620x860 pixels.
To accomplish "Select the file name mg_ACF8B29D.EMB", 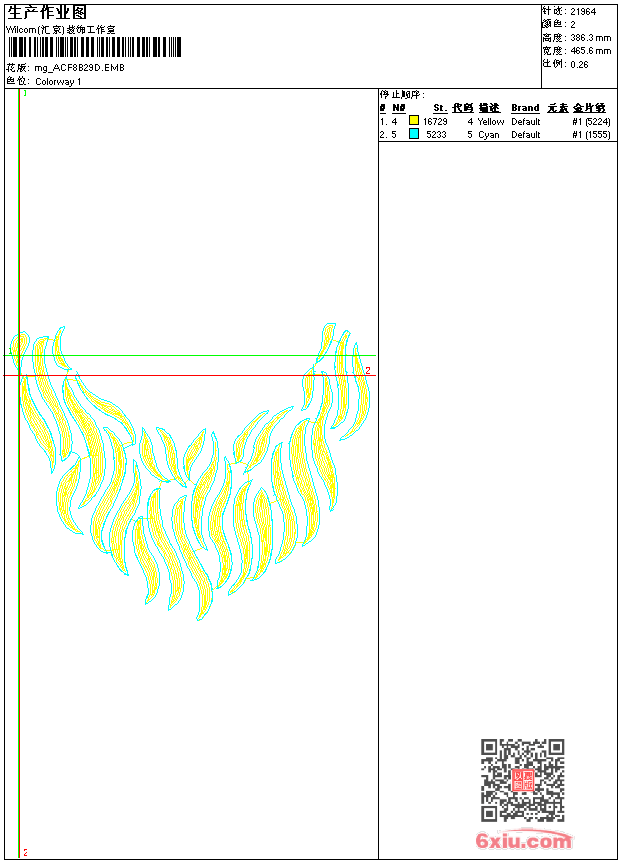I will click(80, 68).
